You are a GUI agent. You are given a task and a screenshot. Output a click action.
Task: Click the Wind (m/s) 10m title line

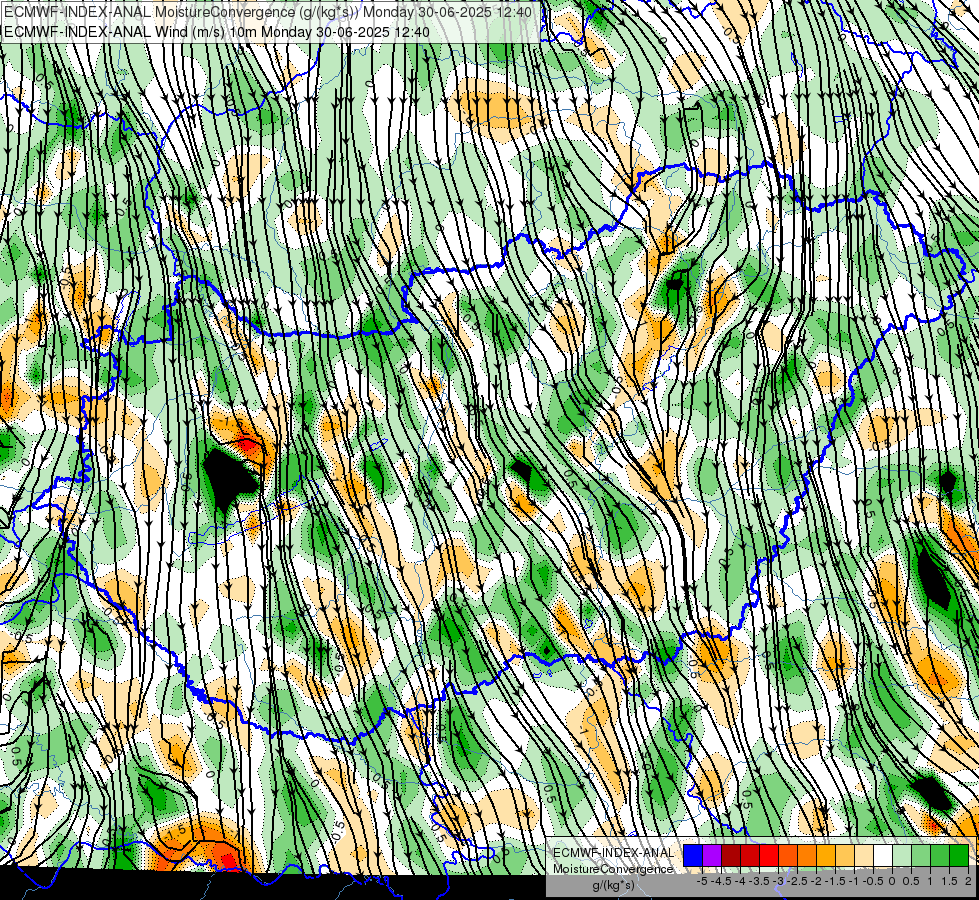217,31
